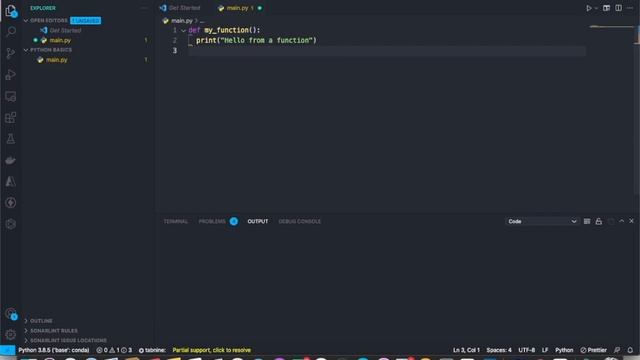Select Python 3.8.5 interpreter in status bar

[53, 350]
